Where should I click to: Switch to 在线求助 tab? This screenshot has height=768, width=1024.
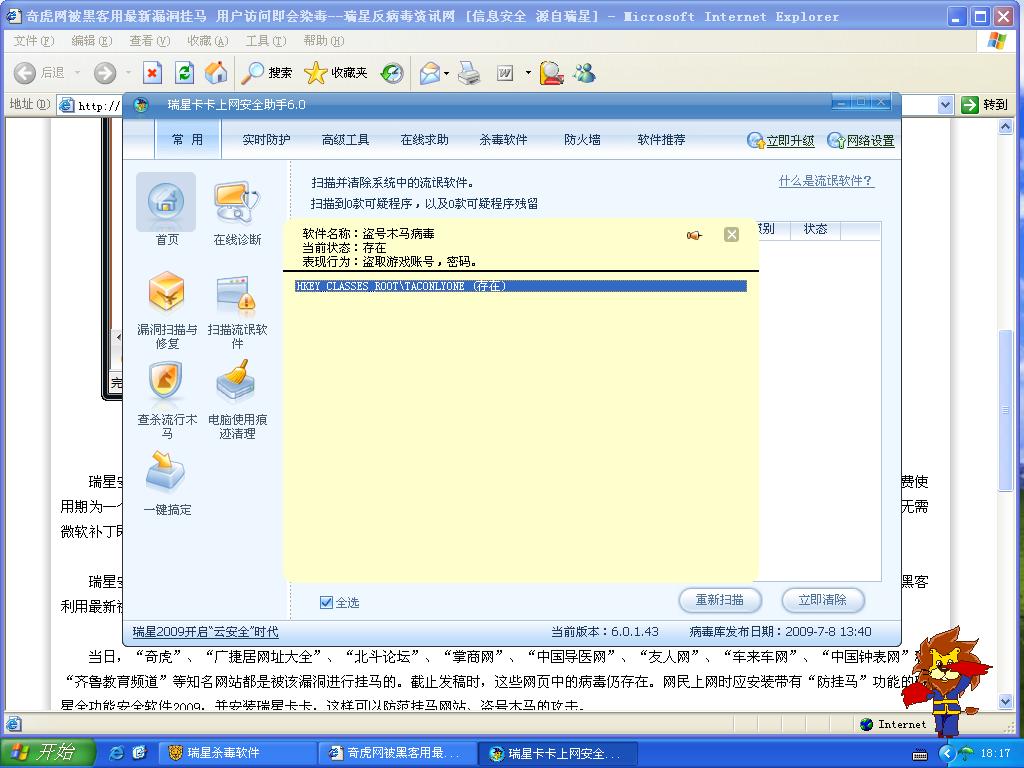(424, 139)
